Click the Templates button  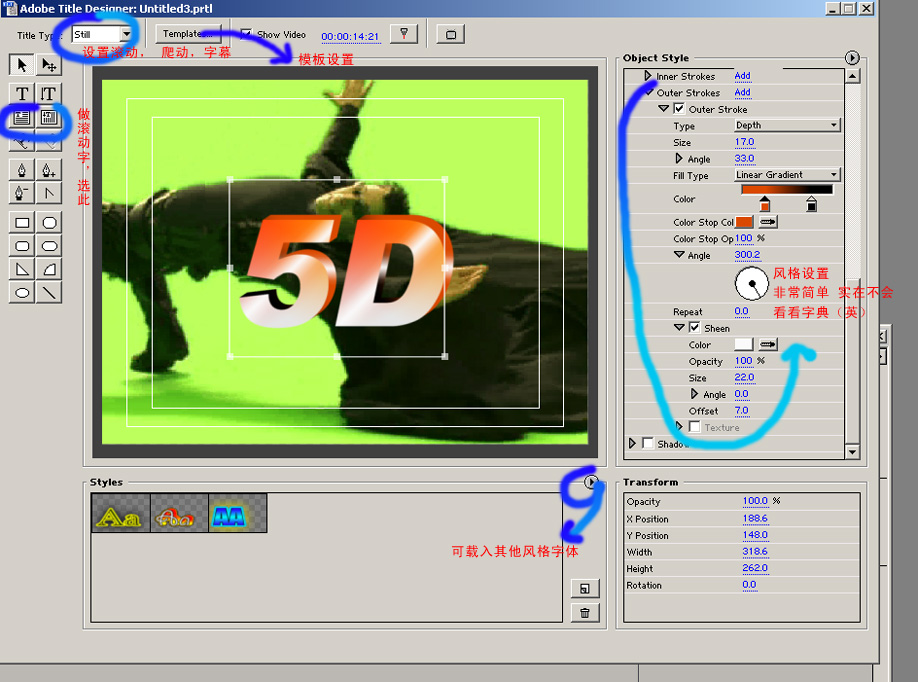[189, 34]
